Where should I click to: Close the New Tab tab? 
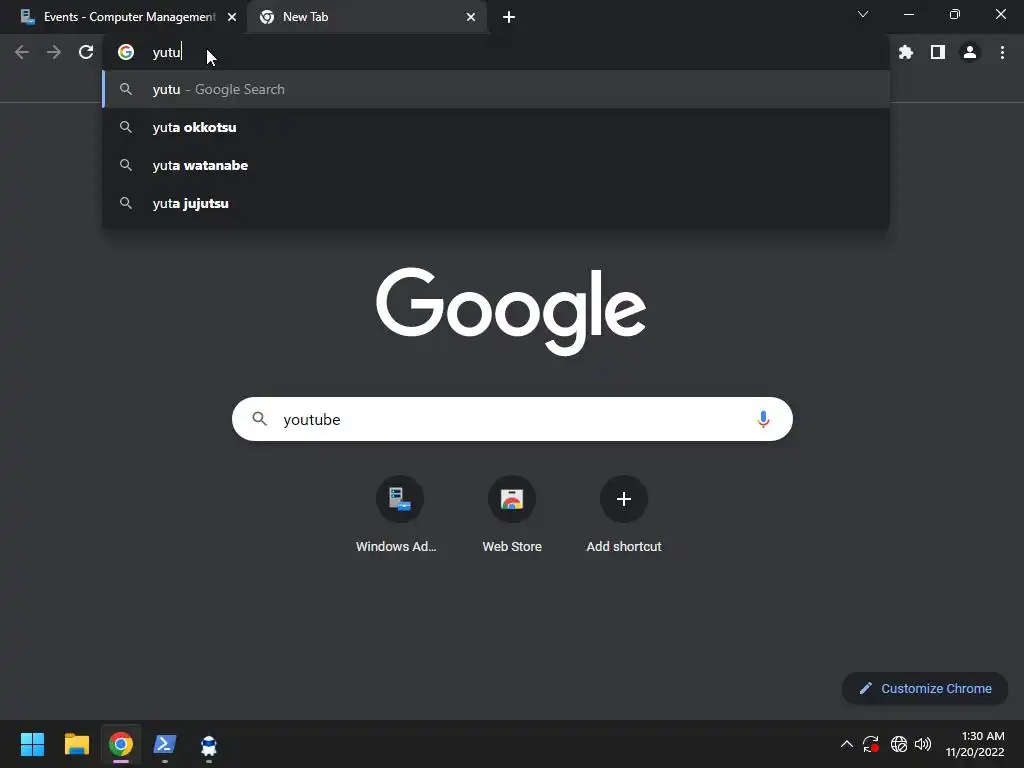click(x=471, y=17)
